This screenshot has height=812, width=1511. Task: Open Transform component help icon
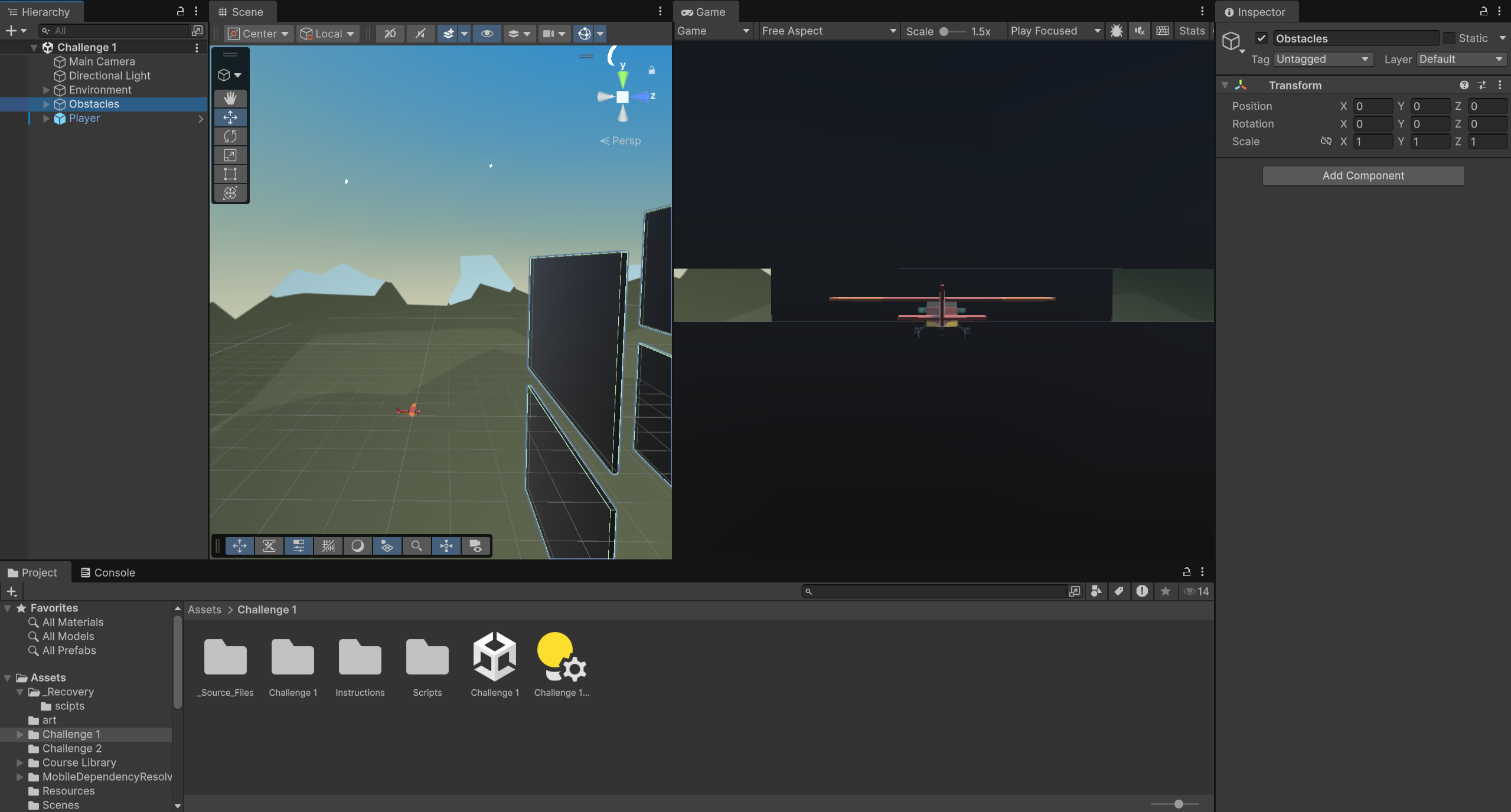pyautogui.click(x=1464, y=85)
